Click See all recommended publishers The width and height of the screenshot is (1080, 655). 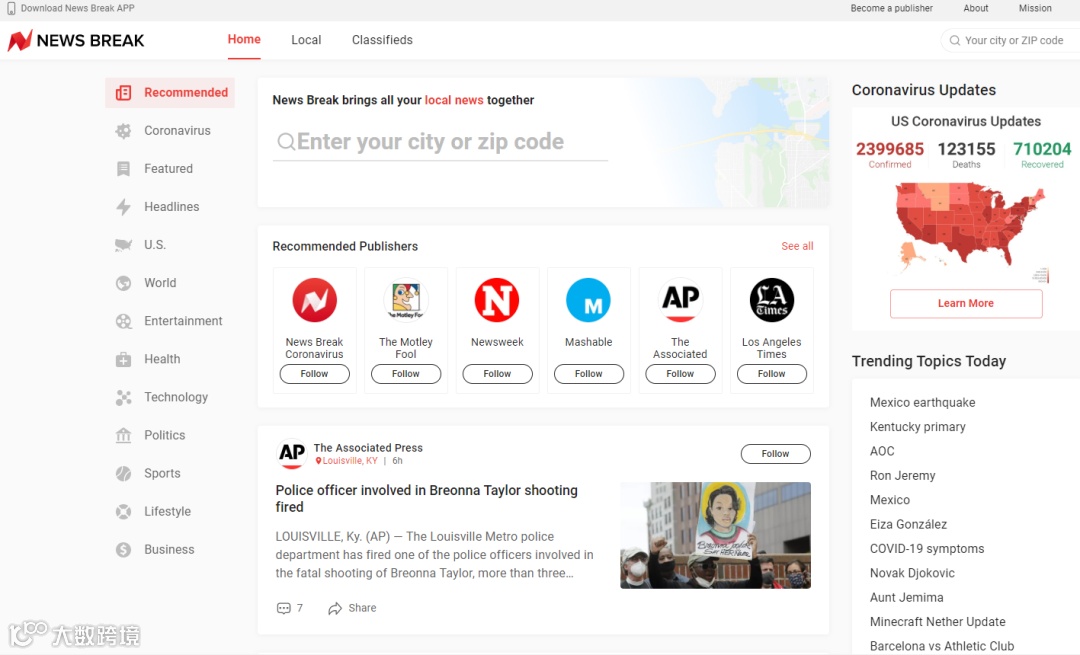coord(797,246)
